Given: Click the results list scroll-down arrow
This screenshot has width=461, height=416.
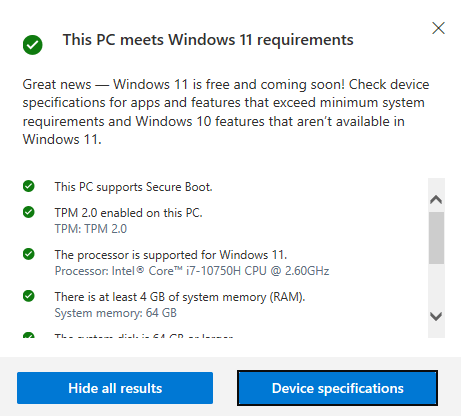Looking at the screenshot, I should [436, 316].
